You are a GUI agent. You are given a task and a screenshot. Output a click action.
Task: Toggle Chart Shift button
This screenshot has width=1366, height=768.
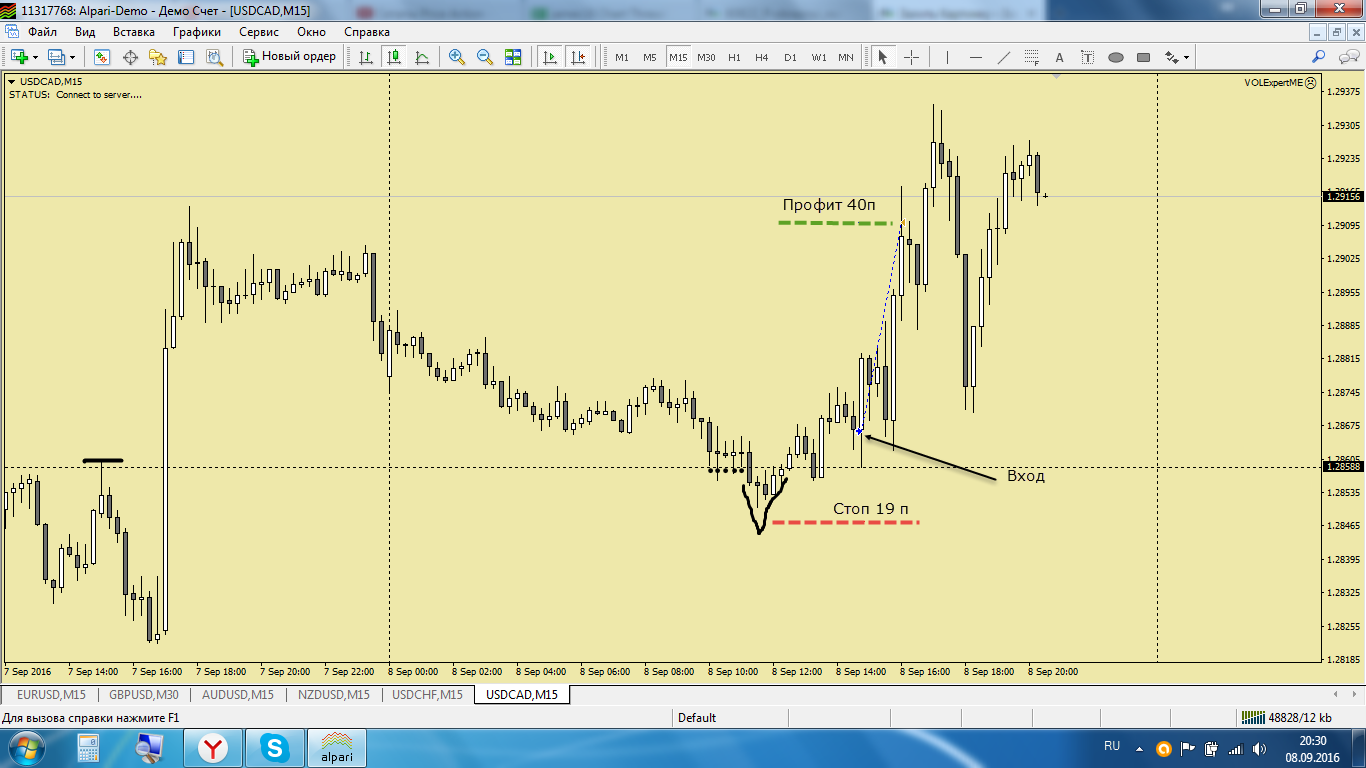(x=577, y=57)
